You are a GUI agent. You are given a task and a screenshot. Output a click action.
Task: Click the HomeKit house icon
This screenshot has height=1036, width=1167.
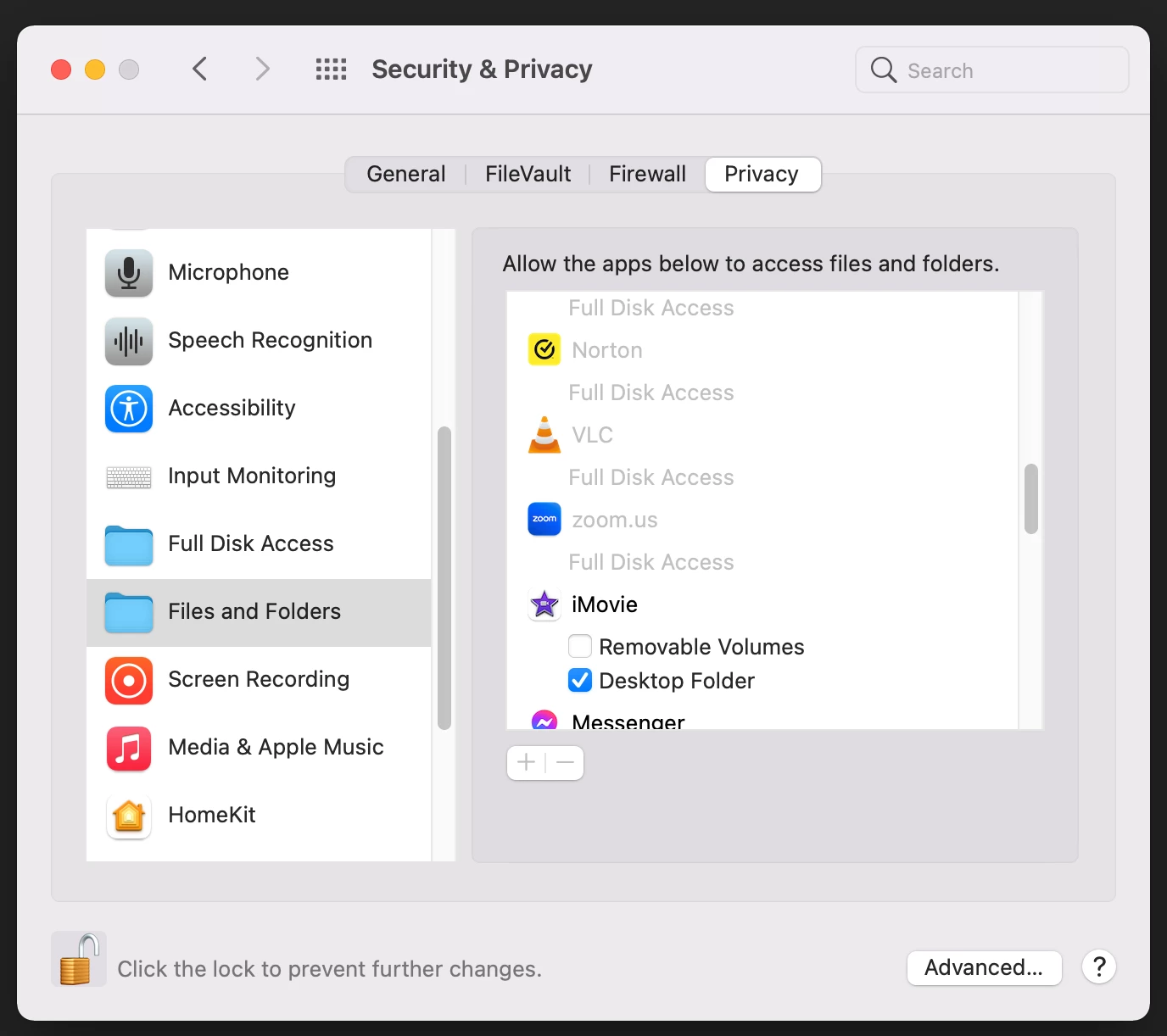(129, 816)
